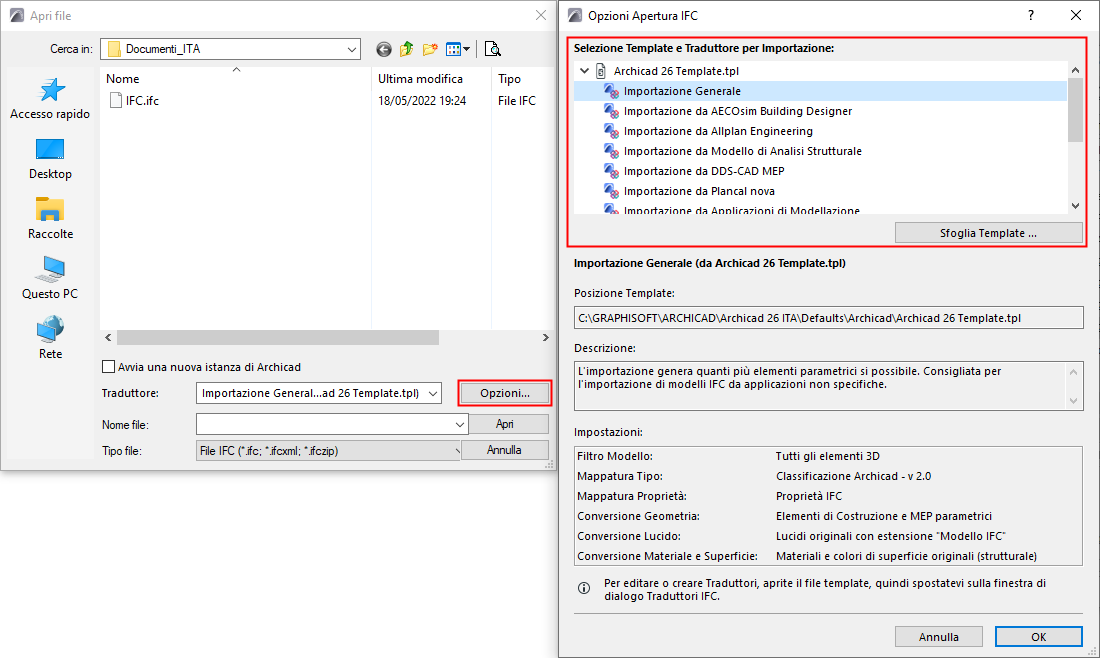Open the Cerca in folder dropdown
Screen dimensions: 1100x658
coord(351,49)
